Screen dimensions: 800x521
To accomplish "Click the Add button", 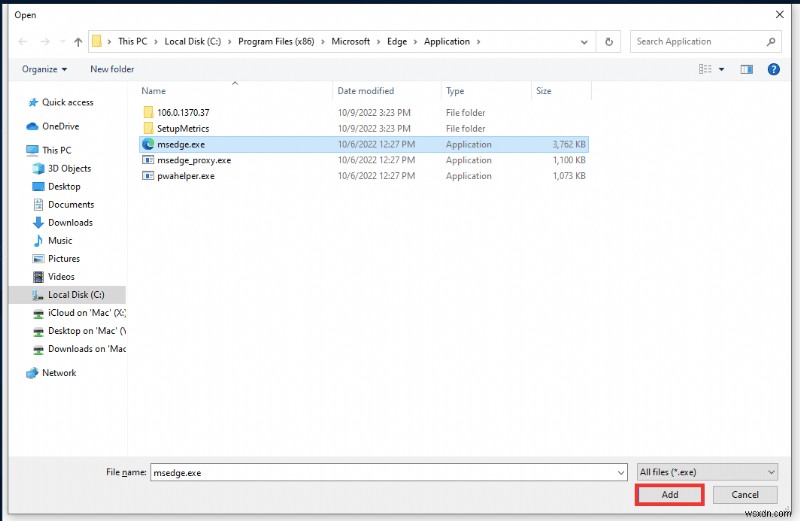I will pyautogui.click(x=669, y=494).
